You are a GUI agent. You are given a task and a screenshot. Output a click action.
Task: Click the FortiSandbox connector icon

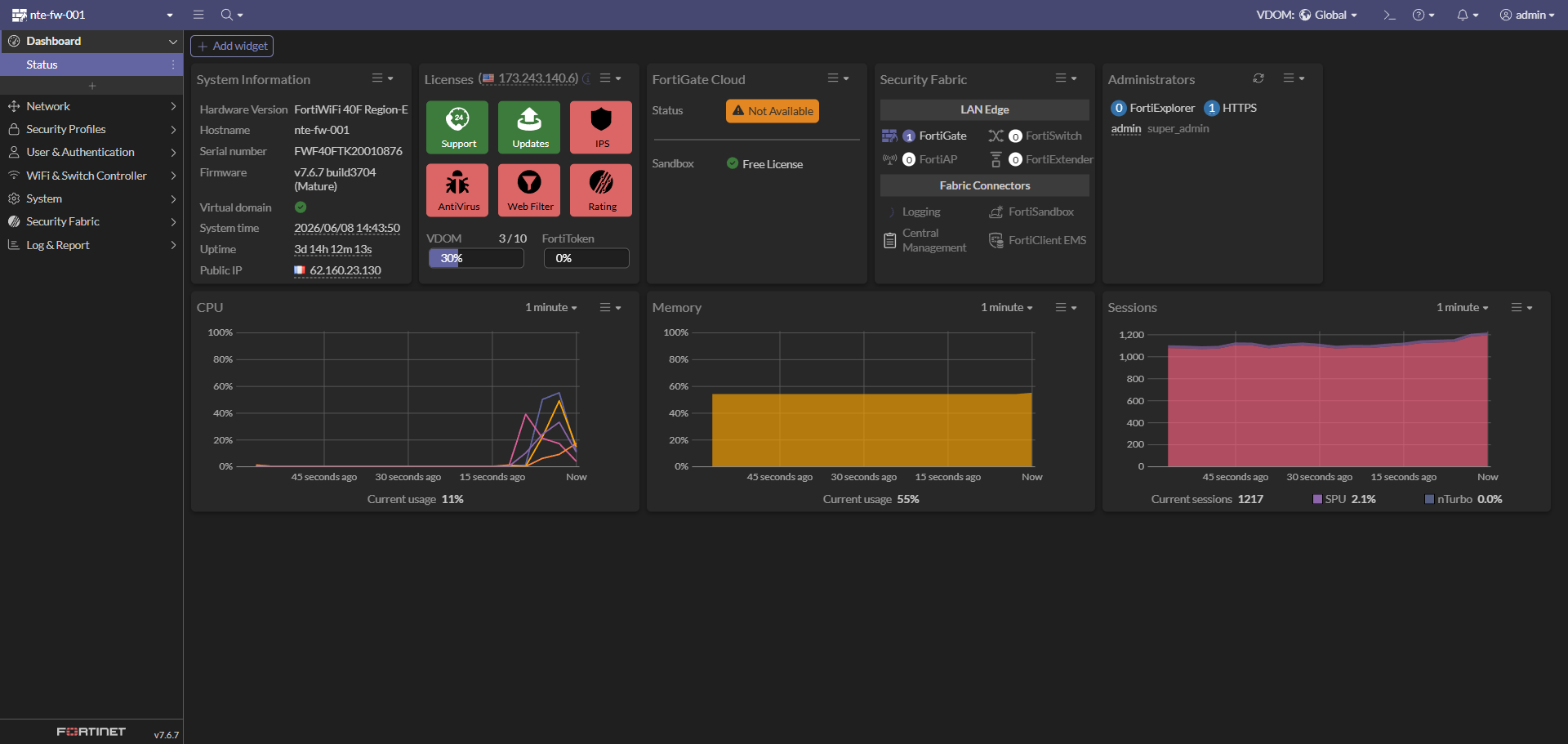pyautogui.click(x=996, y=212)
